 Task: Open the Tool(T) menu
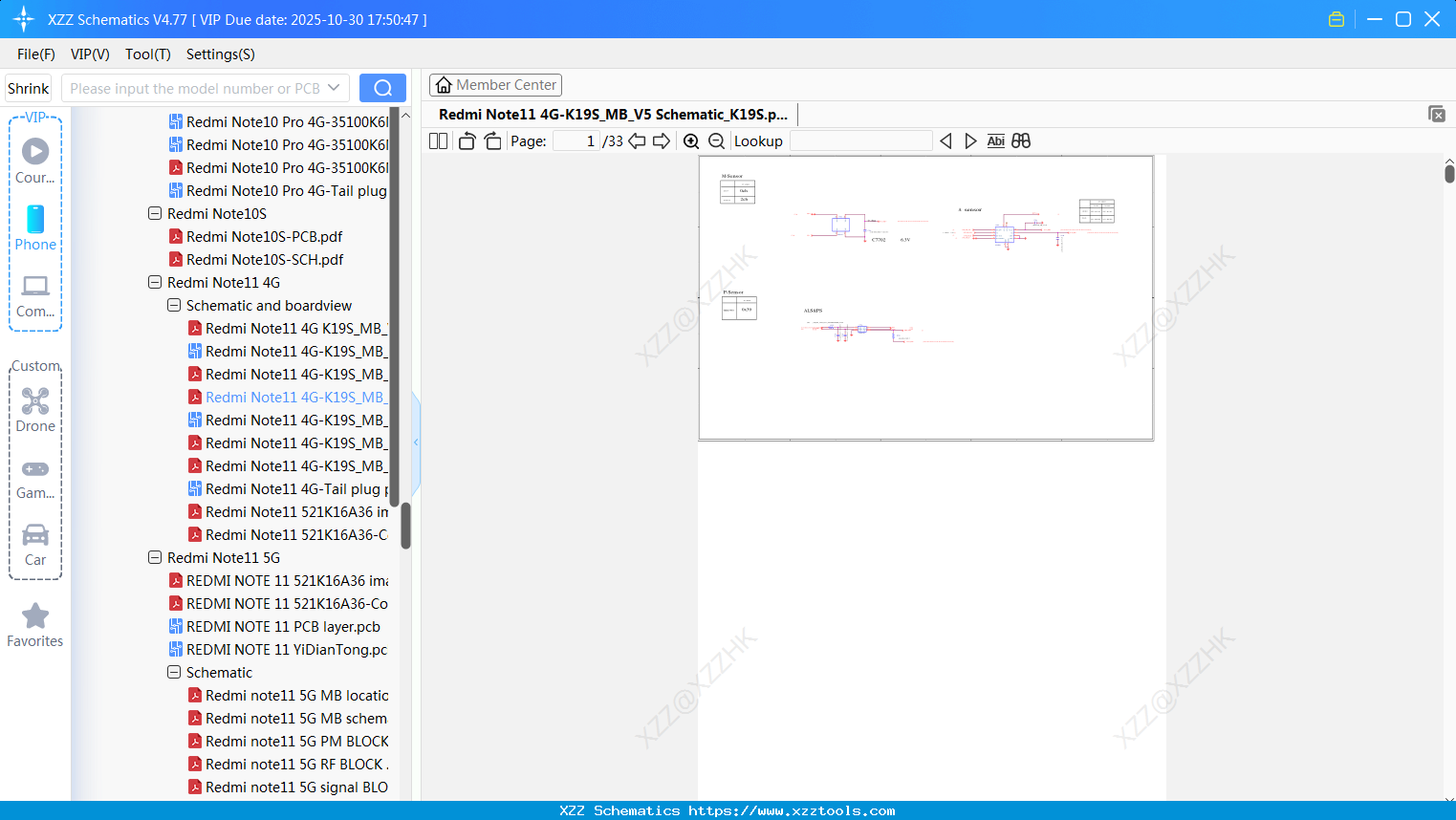click(x=147, y=54)
